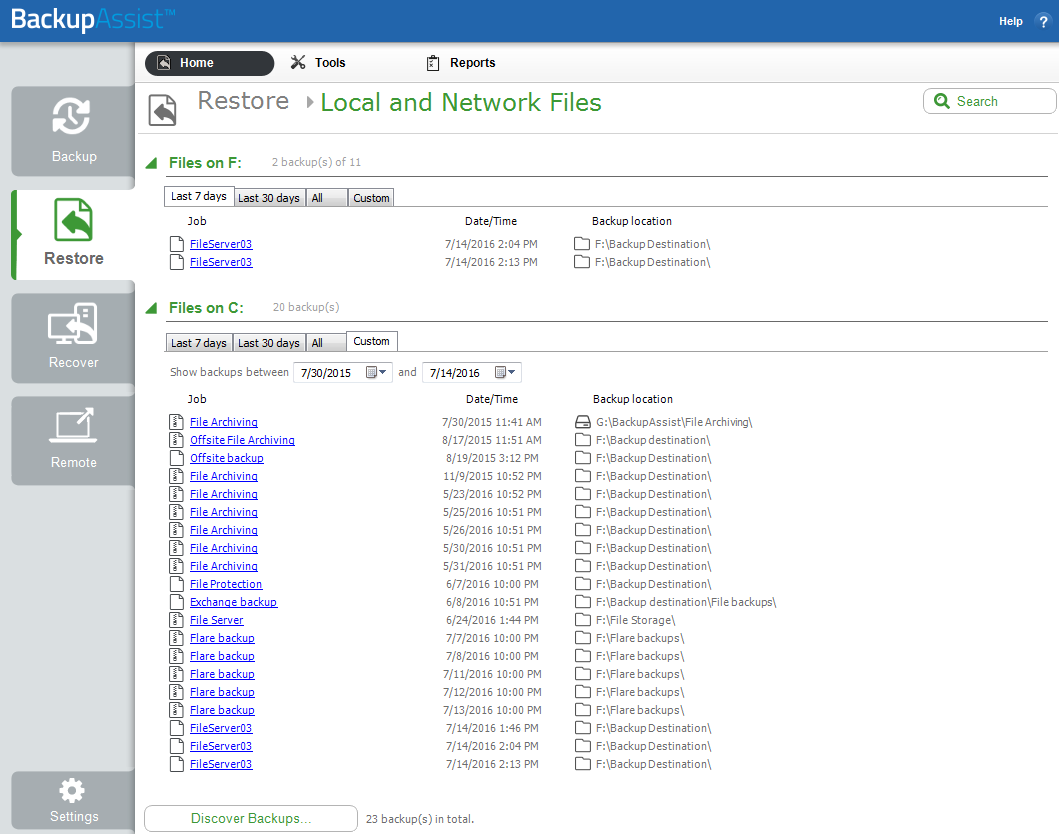Open Offsite File Archiving job link

(x=242, y=440)
